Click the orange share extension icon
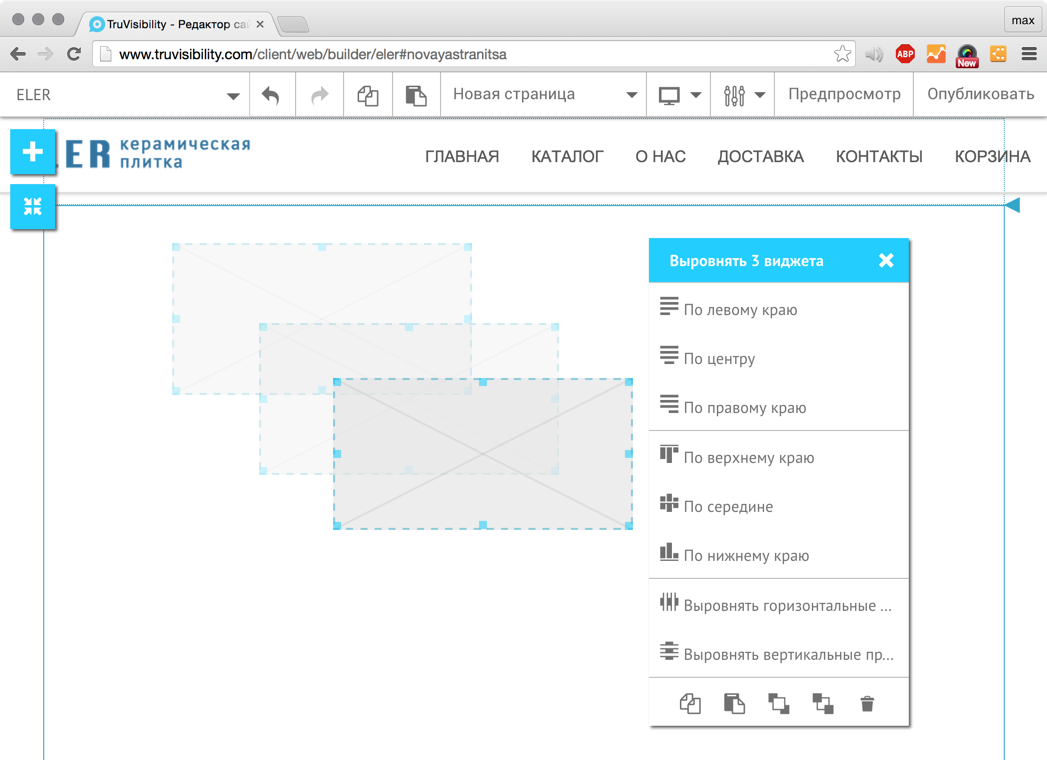 [998, 54]
